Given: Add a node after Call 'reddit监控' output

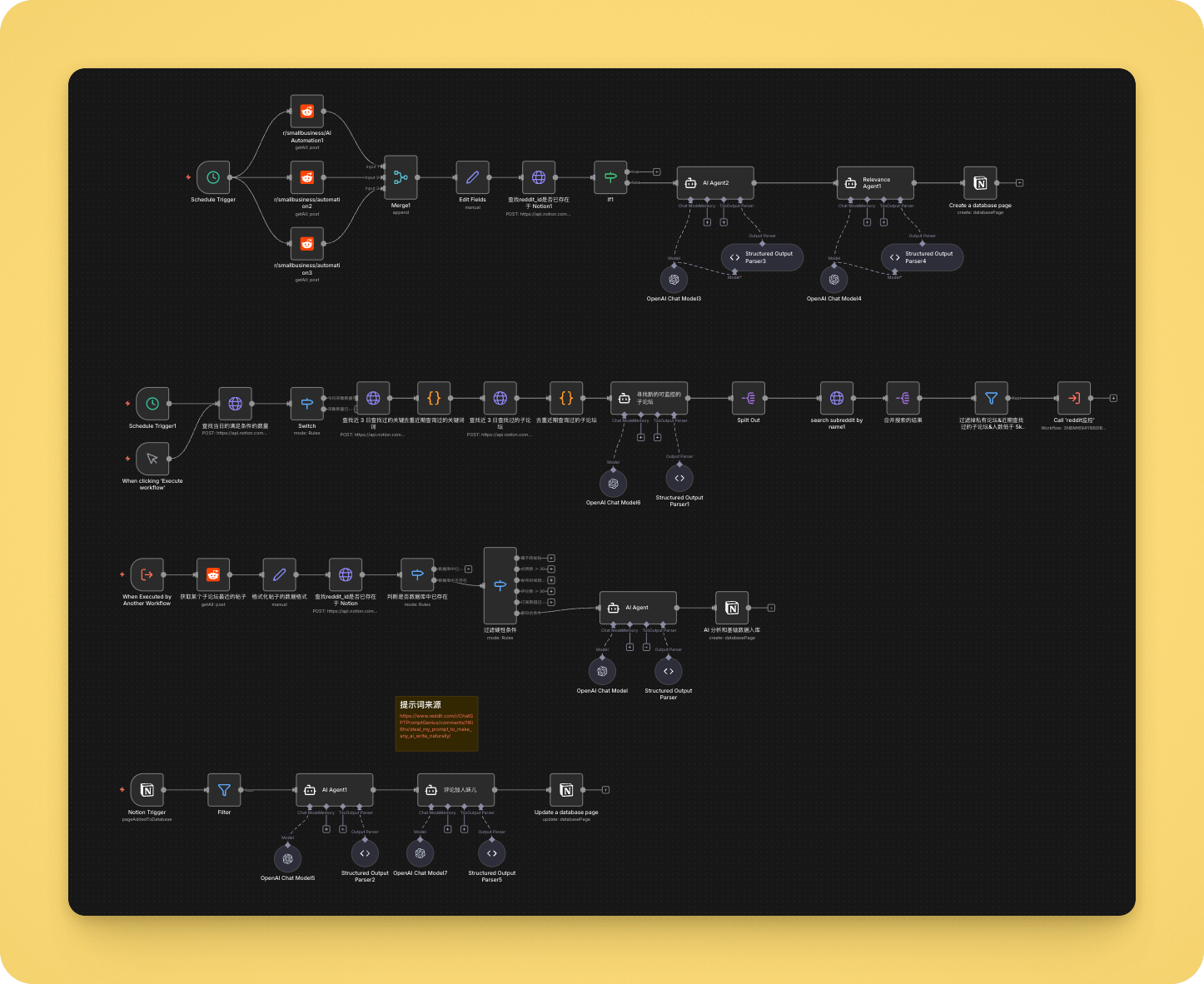Looking at the screenshot, I should click(x=1113, y=399).
